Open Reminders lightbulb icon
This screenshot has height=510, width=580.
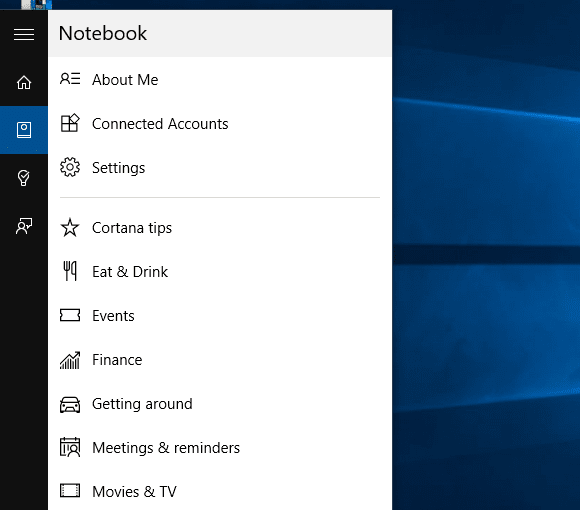click(x=24, y=178)
